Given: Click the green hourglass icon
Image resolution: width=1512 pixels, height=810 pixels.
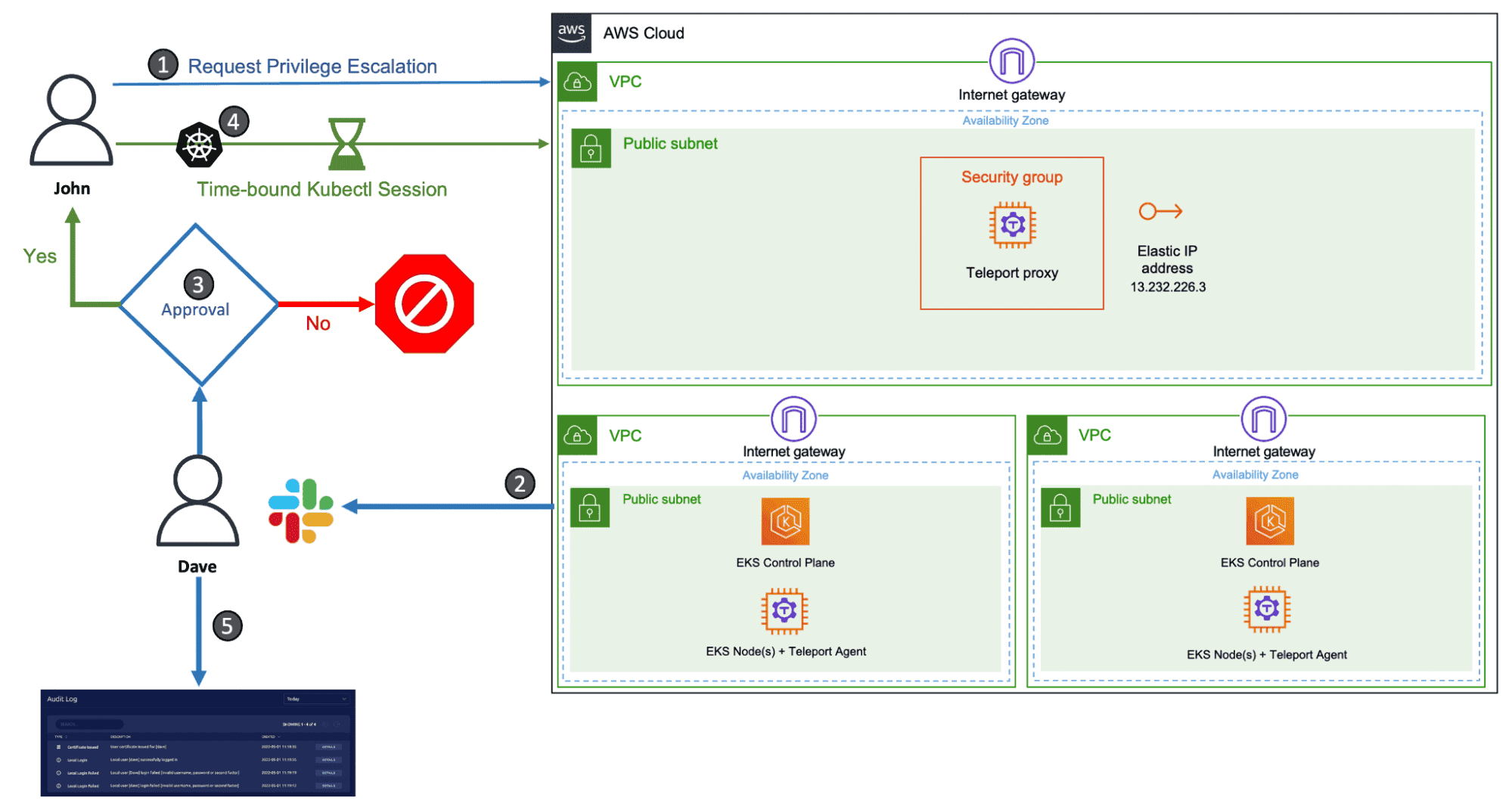Looking at the screenshot, I should coord(346,144).
